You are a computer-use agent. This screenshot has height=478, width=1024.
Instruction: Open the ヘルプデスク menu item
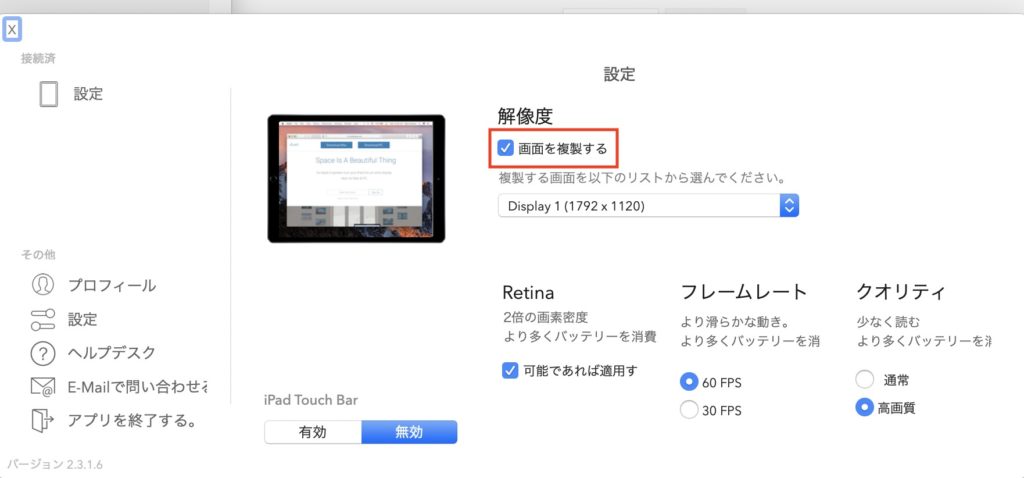point(112,353)
